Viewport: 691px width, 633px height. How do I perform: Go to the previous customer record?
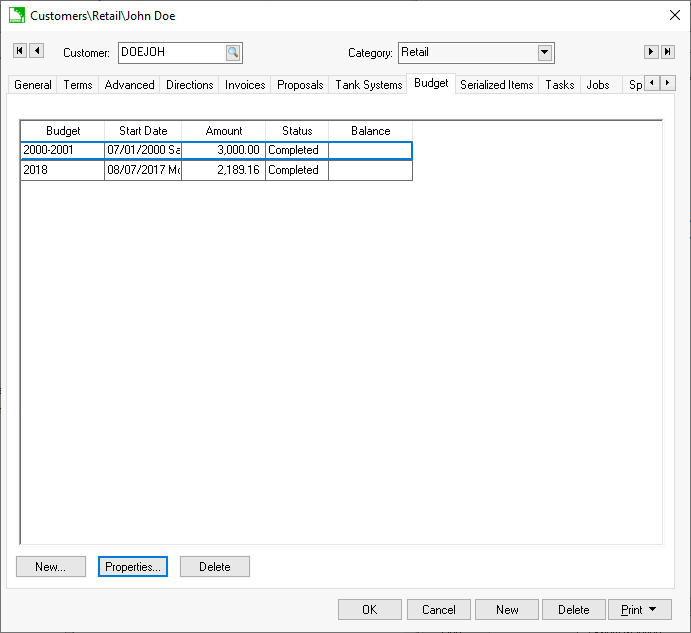(x=37, y=51)
